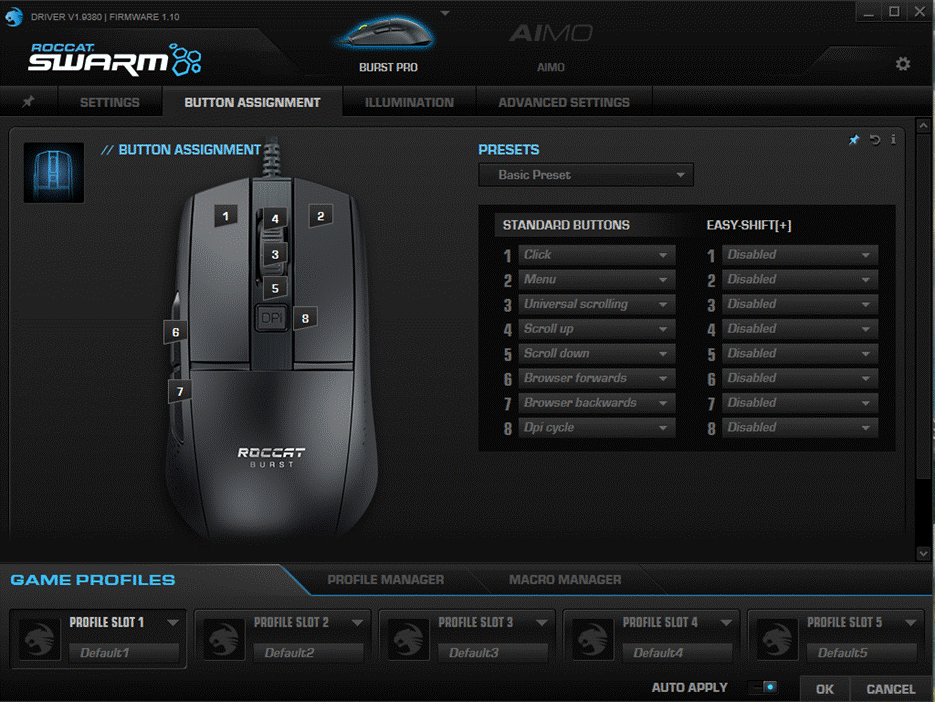Open the Universal scrolling dropdown
935x702 pixels.
(x=596, y=304)
